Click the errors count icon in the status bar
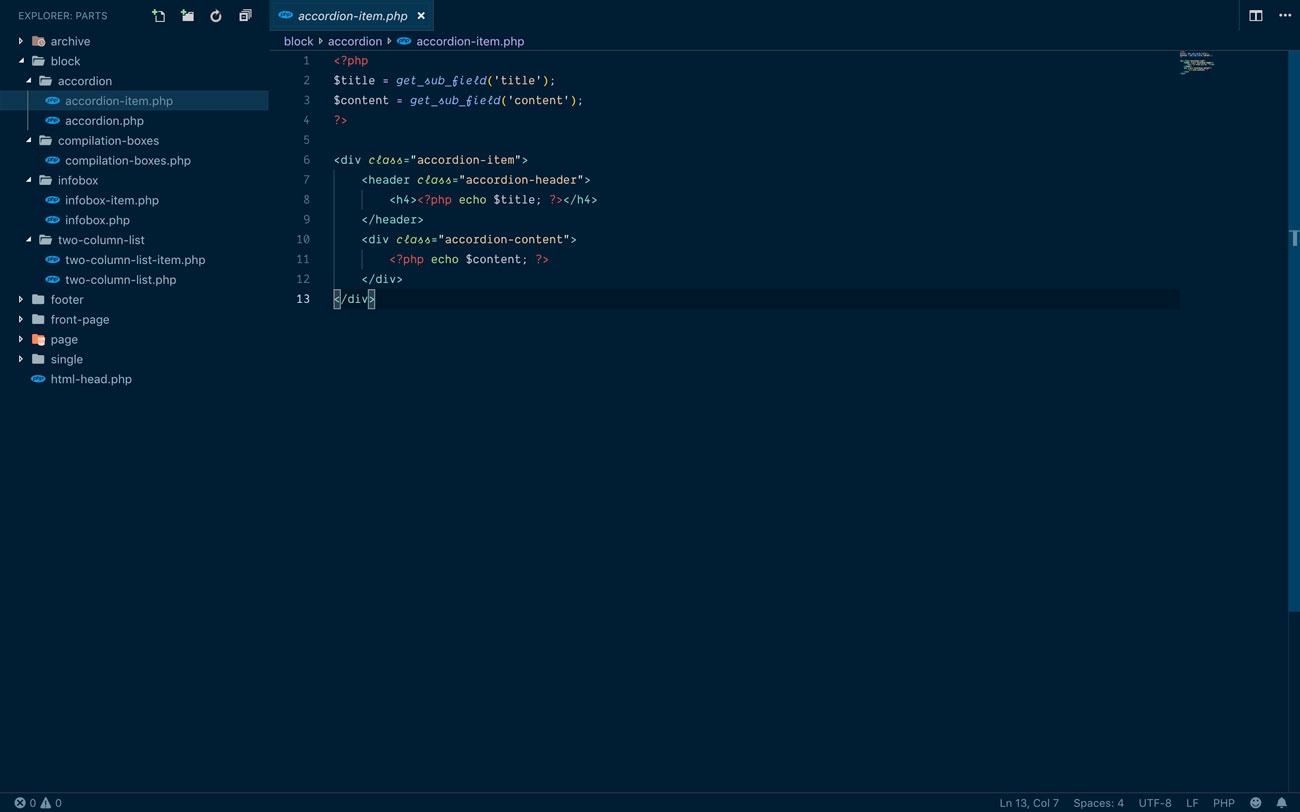The image size is (1300, 812). pos(20,803)
